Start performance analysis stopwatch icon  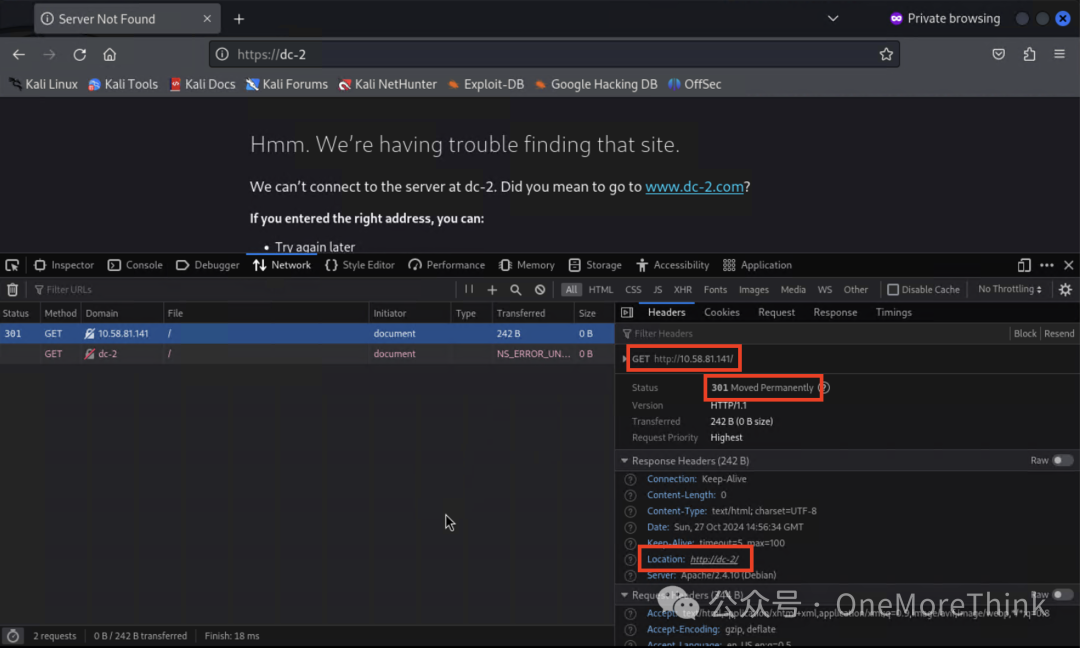click(x=12, y=636)
